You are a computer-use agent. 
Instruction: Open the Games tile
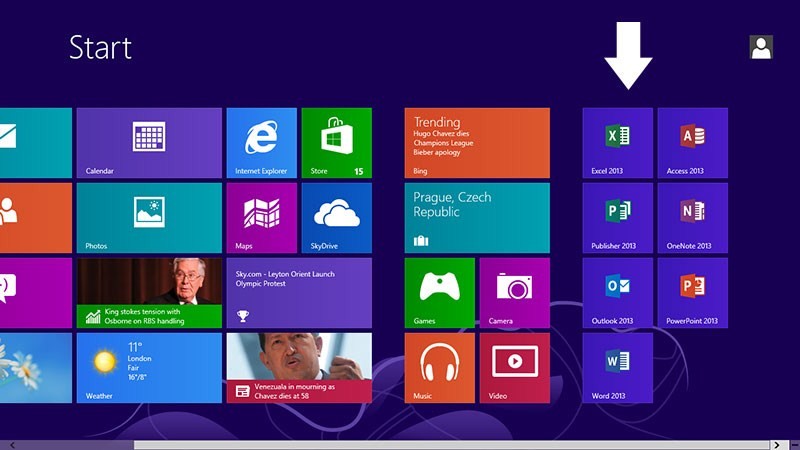[439, 293]
